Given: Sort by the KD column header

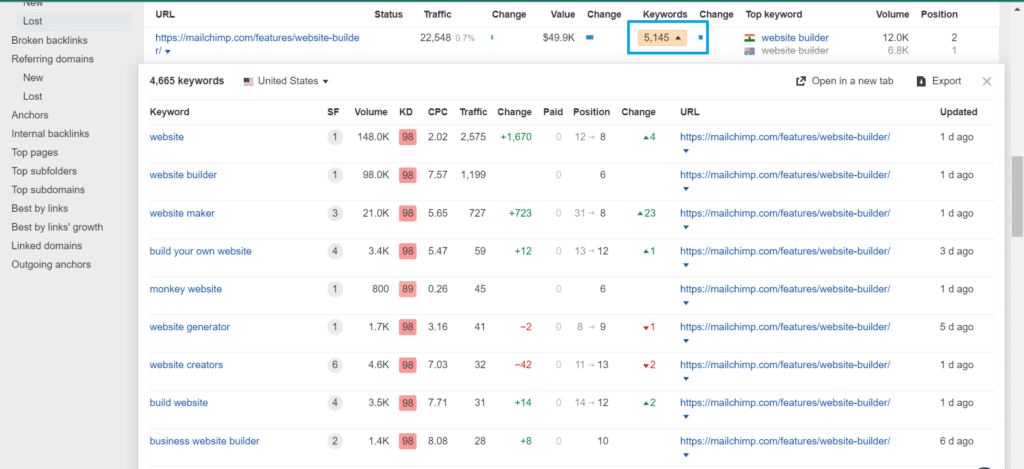Looking at the screenshot, I should pyautogui.click(x=406, y=112).
